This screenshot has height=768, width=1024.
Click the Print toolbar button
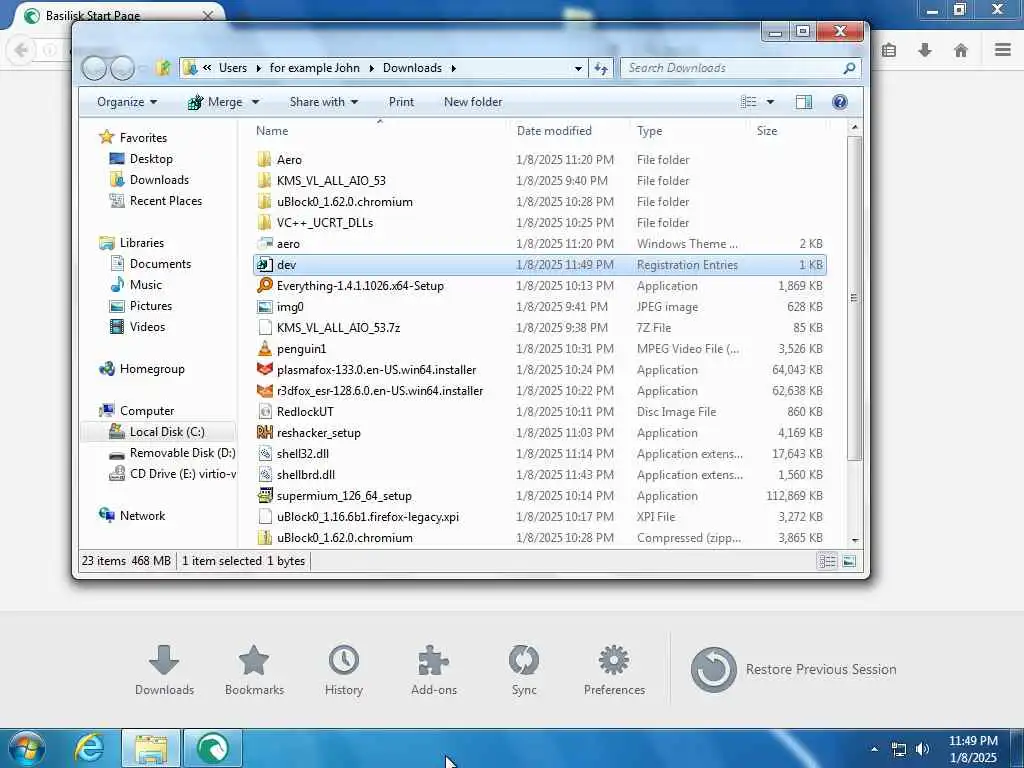coord(401,102)
